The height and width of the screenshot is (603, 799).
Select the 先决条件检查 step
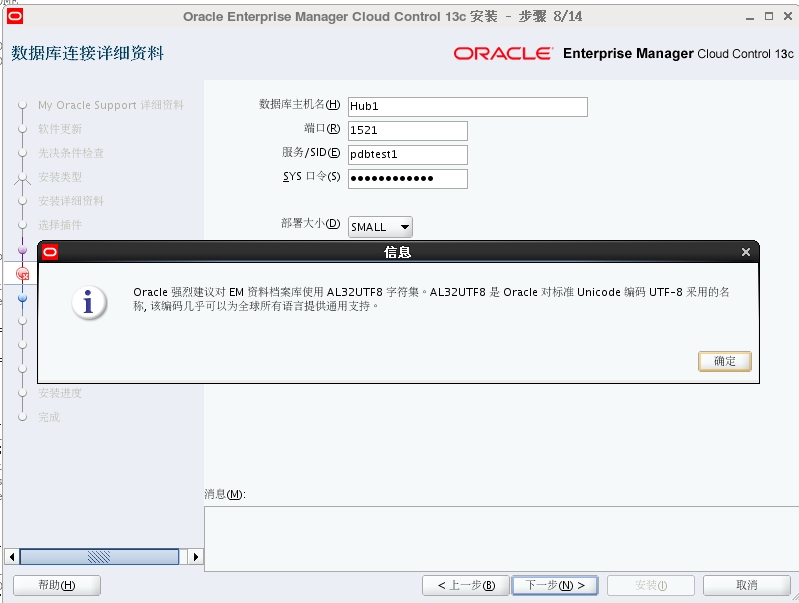click(71, 153)
